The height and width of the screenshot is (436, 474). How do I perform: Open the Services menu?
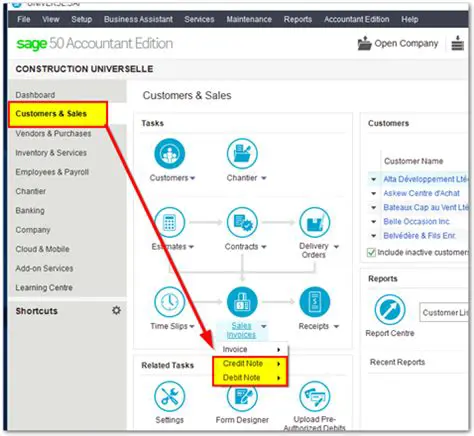(x=199, y=19)
